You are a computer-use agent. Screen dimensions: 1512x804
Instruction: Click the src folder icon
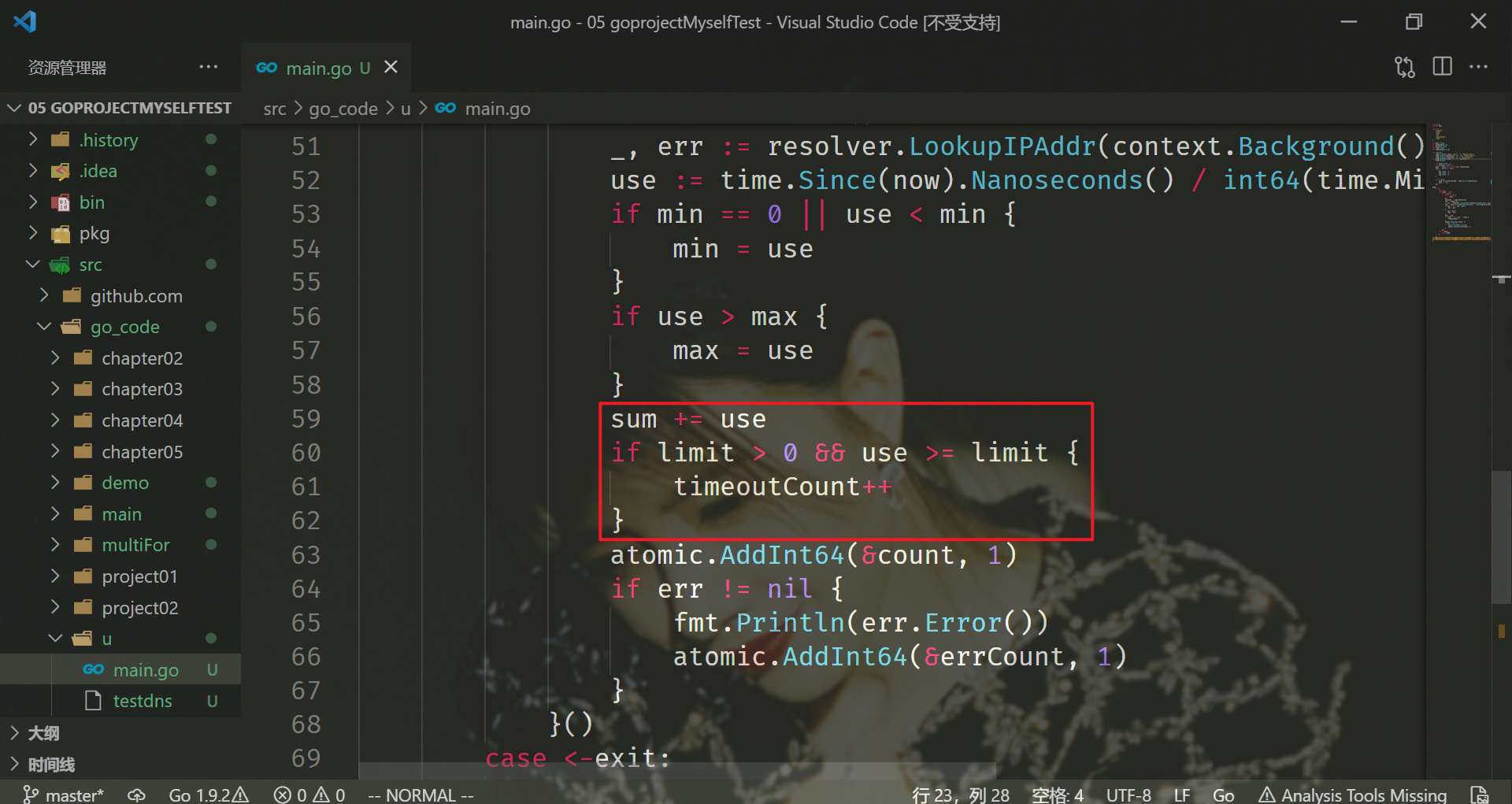(x=60, y=265)
